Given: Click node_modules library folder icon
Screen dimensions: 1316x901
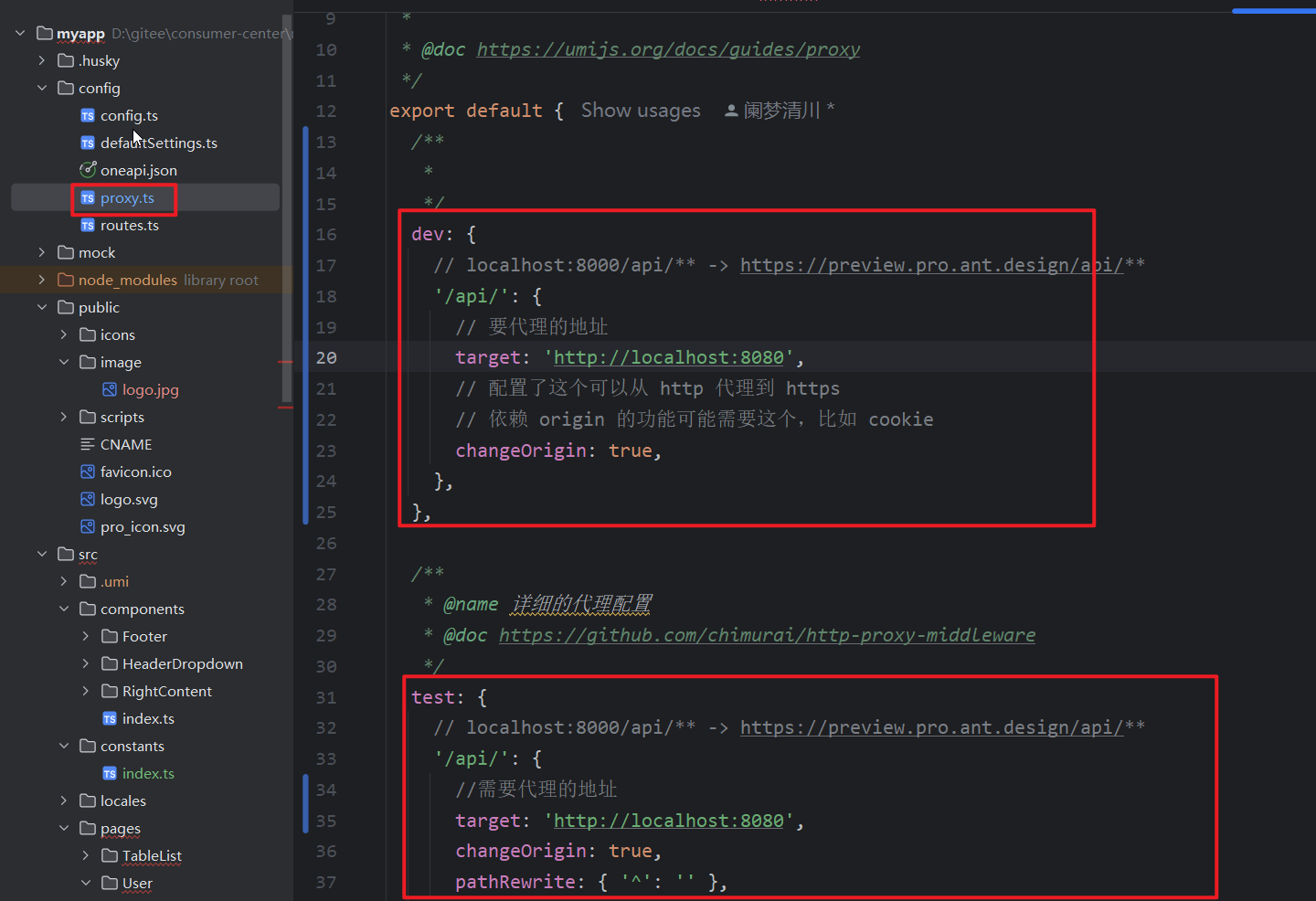Looking at the screenshot, I should coord(66,281).
